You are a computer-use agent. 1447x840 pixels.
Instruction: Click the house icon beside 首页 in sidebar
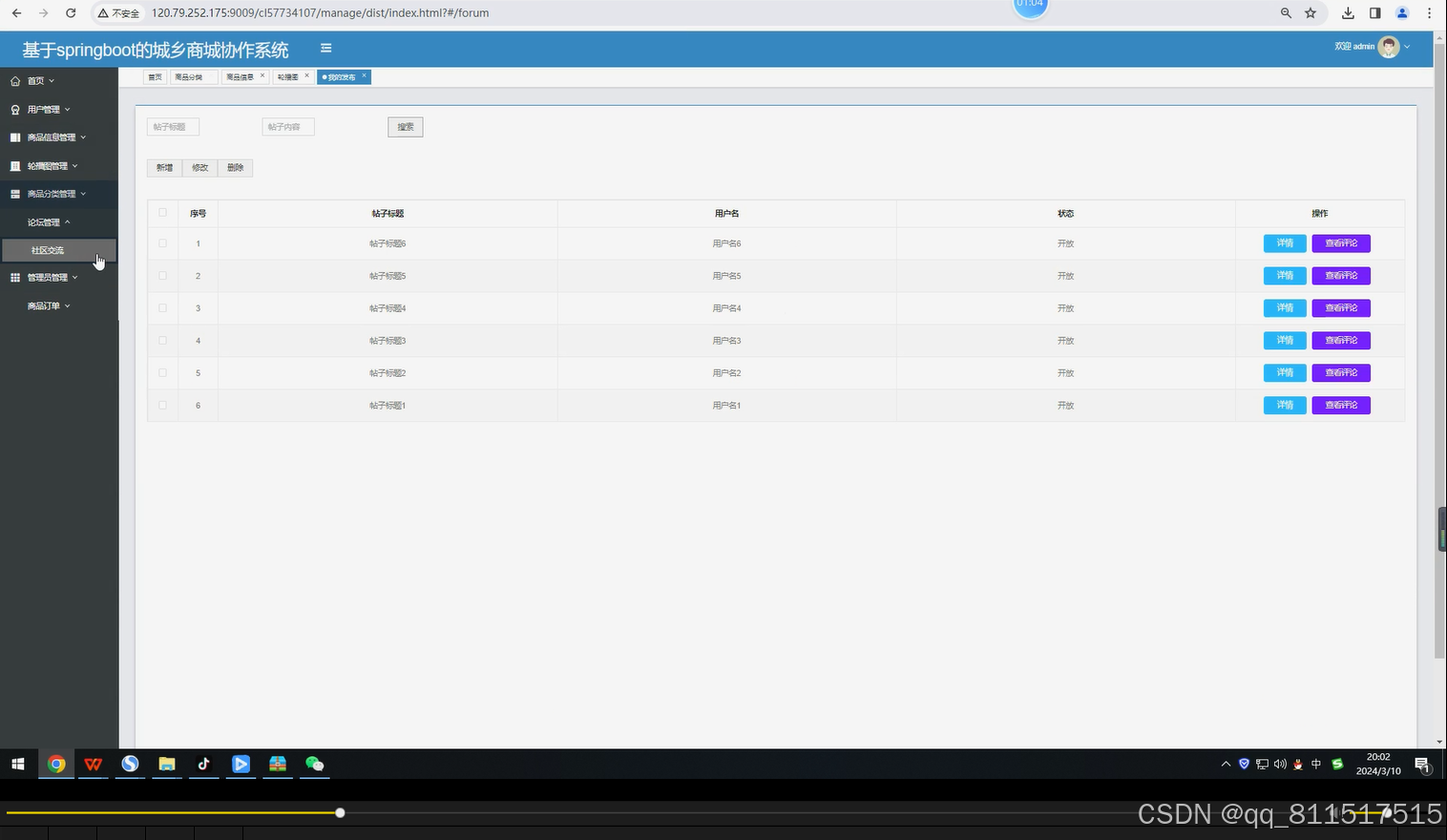(15, 81)
